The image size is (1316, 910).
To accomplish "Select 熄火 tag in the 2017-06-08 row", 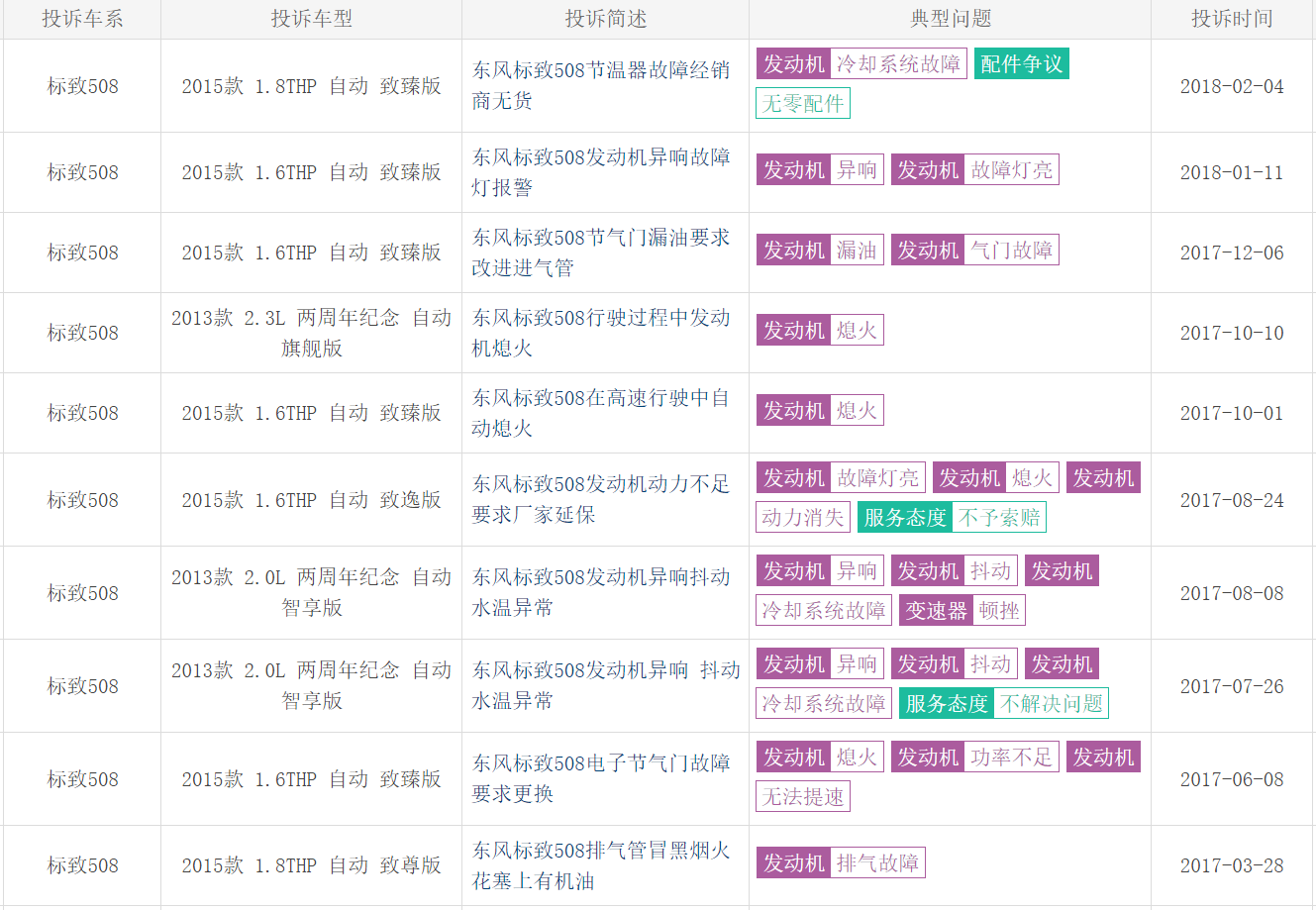I will click(857, 757).
